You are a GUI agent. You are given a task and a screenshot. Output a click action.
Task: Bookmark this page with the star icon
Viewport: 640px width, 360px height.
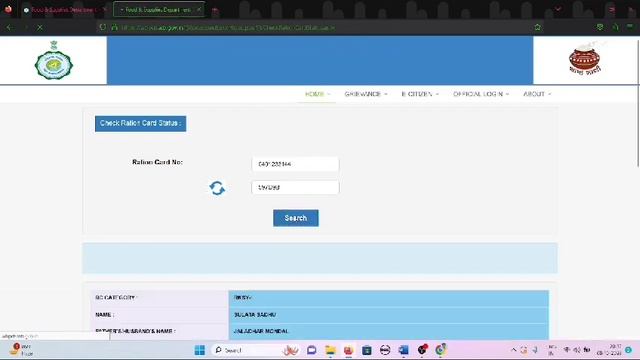538,27
